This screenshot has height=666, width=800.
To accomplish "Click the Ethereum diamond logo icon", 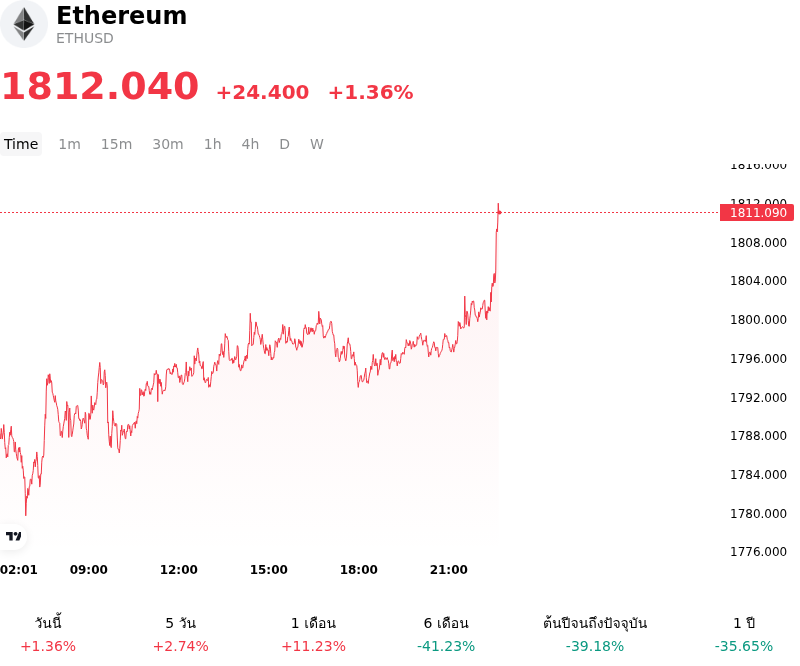I will [x=23, y=24].
